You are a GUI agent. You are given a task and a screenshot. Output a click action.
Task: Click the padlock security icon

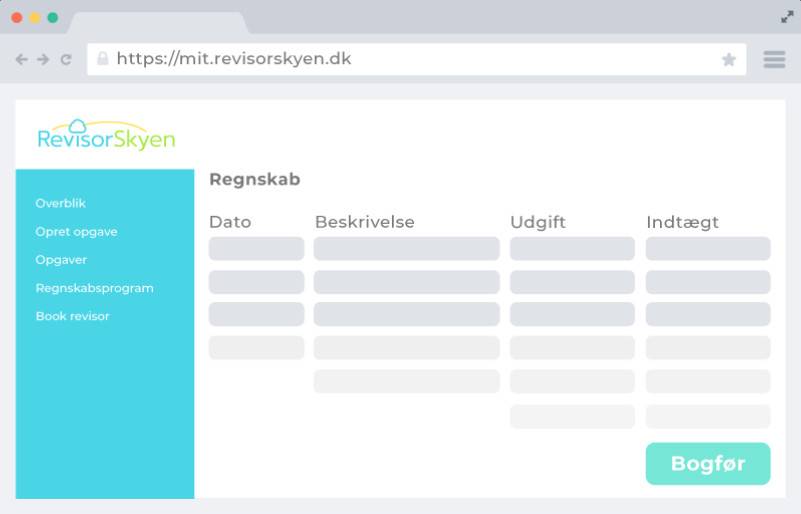click(x=102, y=59)
